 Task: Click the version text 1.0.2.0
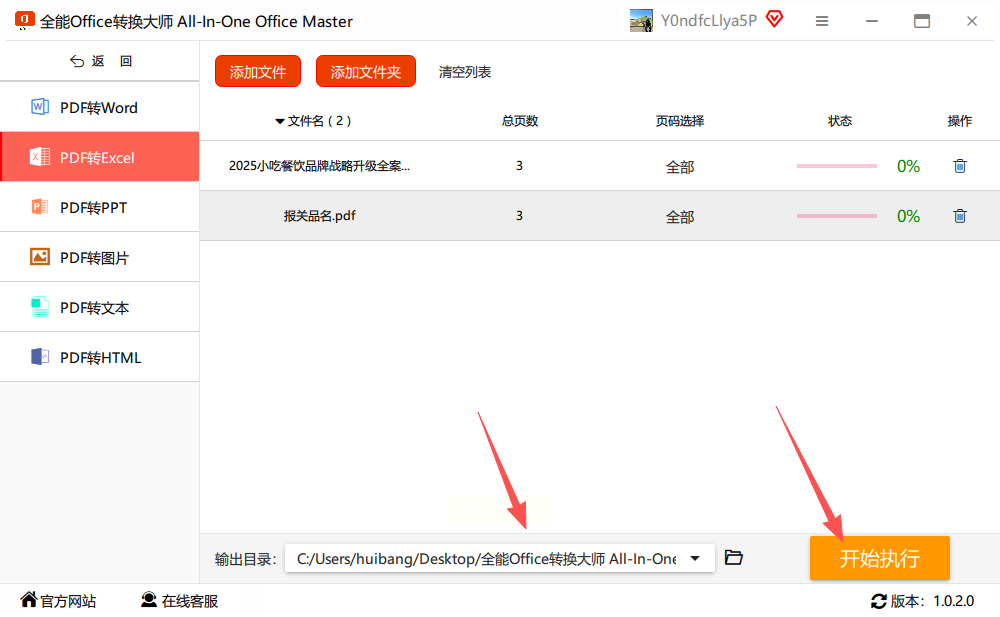[953, 601]
